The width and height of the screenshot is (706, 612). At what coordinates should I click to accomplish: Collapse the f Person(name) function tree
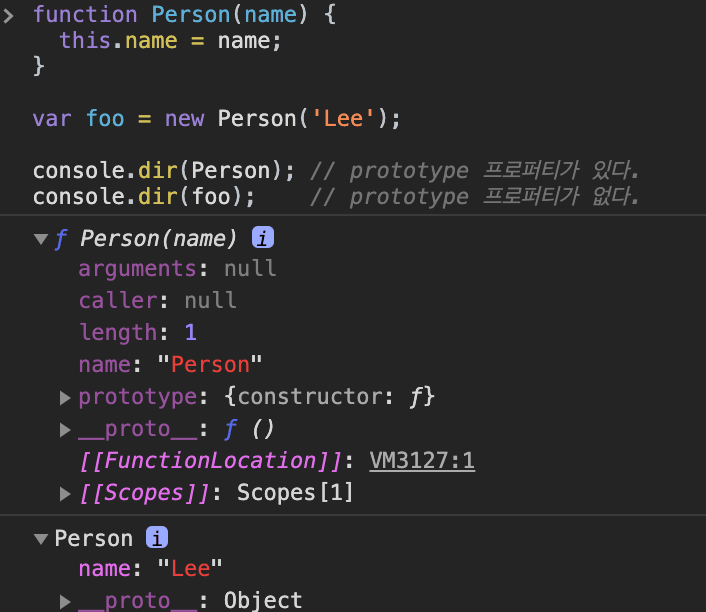tap(41, 239)
